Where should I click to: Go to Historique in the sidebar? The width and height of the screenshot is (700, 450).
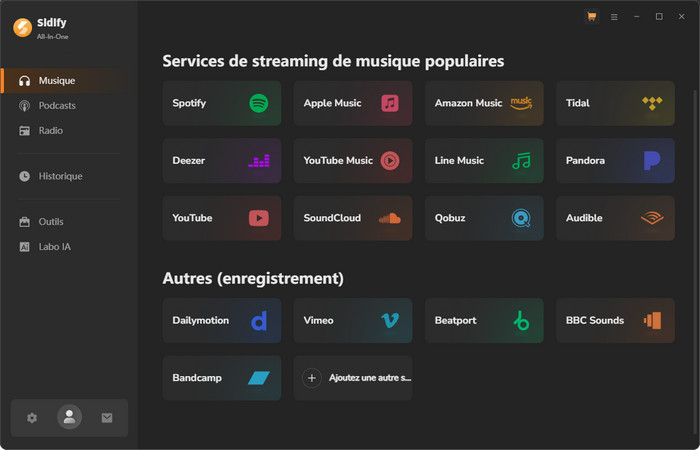pos(60,176)
